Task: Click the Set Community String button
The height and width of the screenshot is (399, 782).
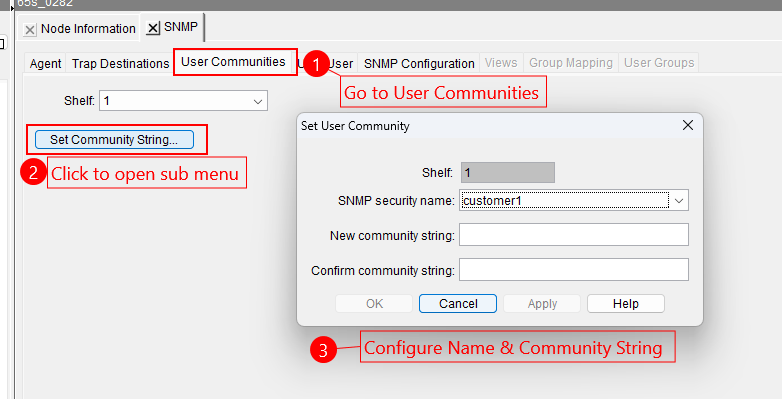Action: pos(114,140)
